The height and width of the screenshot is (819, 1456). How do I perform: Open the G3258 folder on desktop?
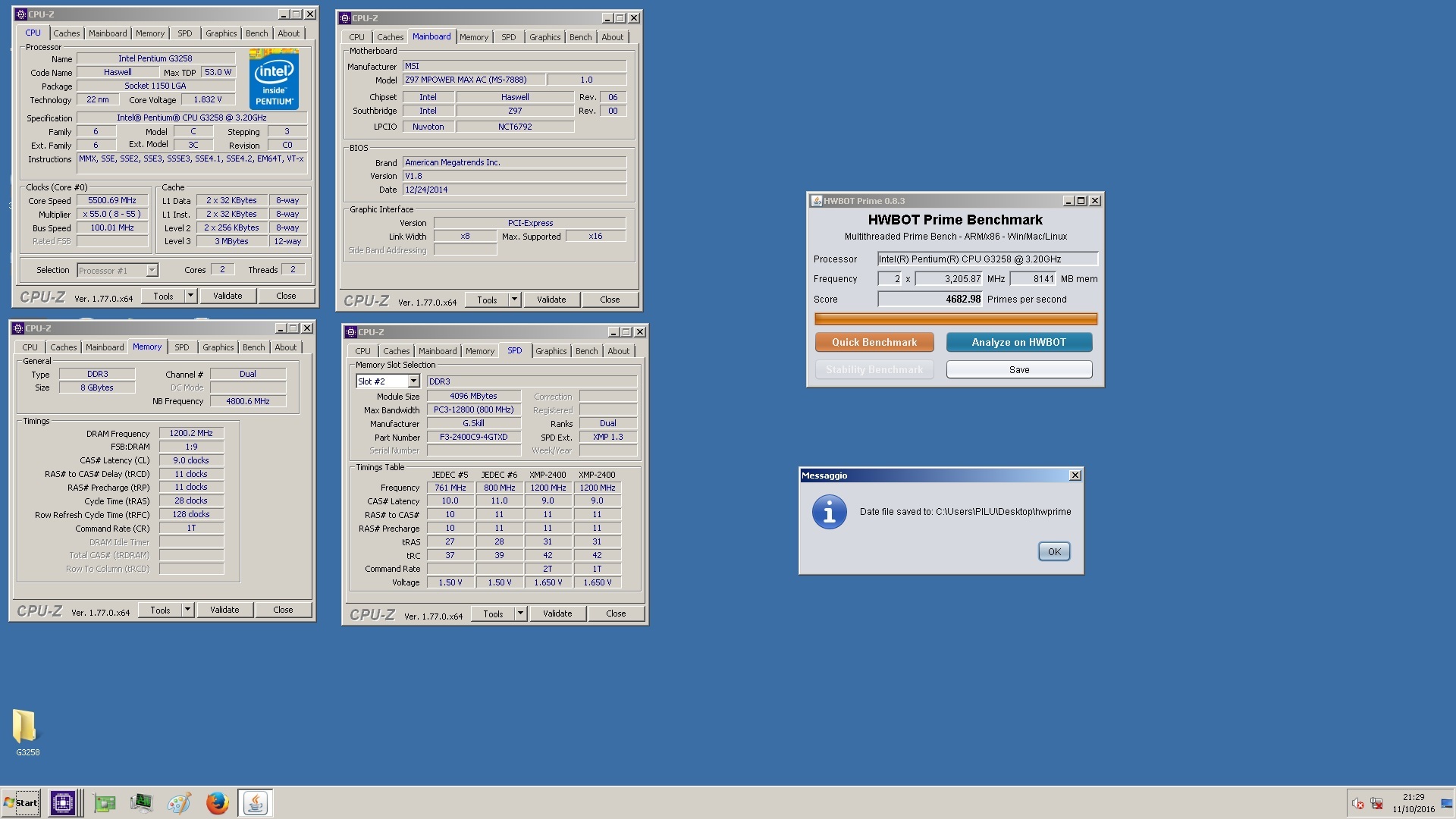click(x=25, y=733)
